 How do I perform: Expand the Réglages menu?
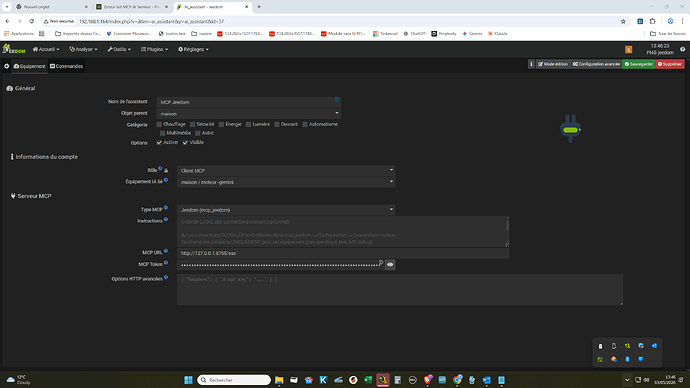click(x=193, y=49)
